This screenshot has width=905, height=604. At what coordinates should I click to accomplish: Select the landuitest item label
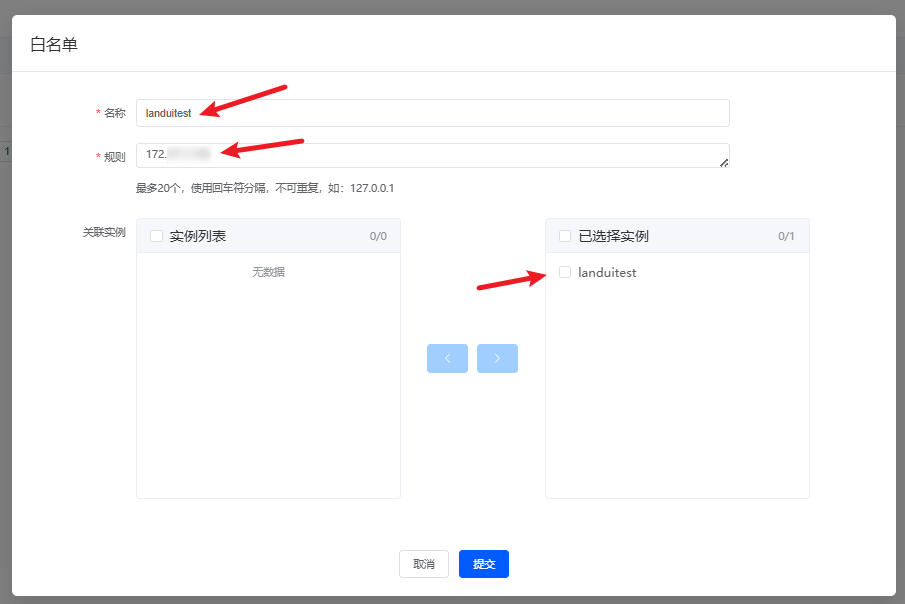point(607,272)
